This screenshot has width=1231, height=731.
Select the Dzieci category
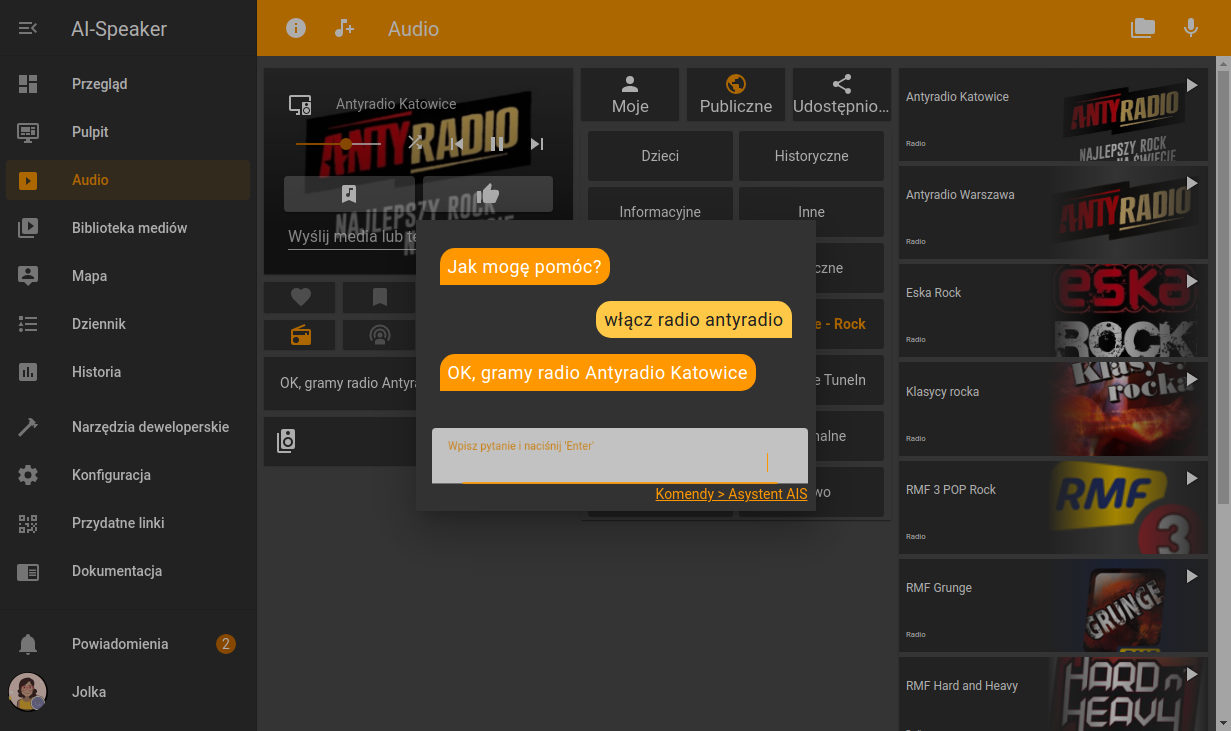click(x=660, y=156)
